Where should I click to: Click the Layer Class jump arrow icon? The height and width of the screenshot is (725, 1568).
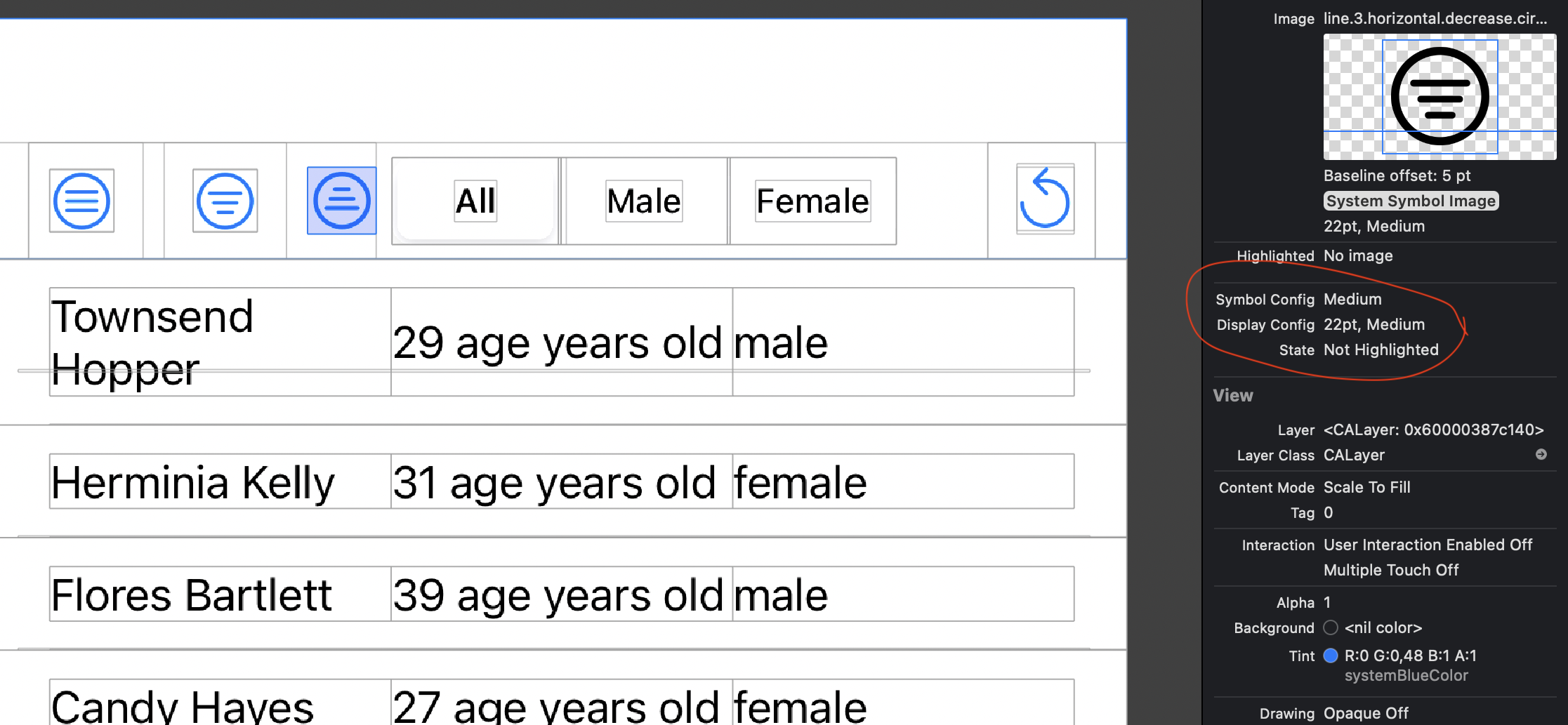point(1541,455)
